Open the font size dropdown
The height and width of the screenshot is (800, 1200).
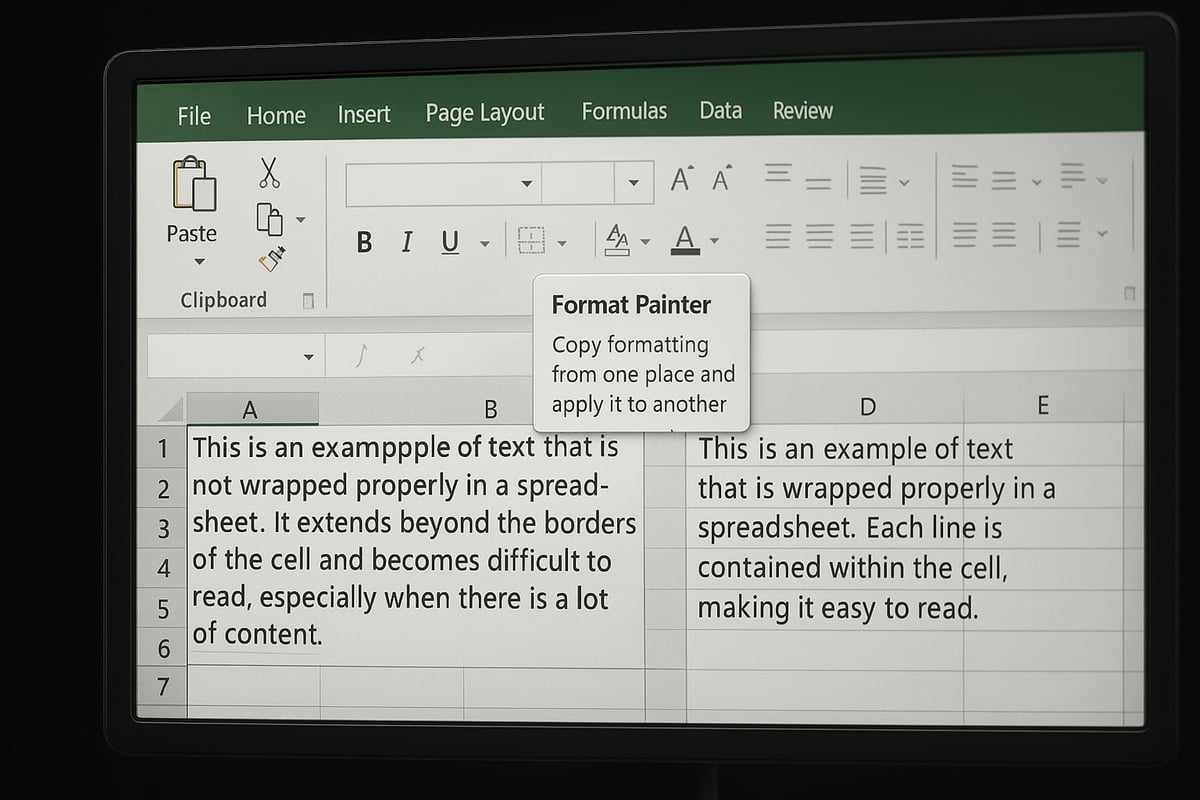point(634,183)
